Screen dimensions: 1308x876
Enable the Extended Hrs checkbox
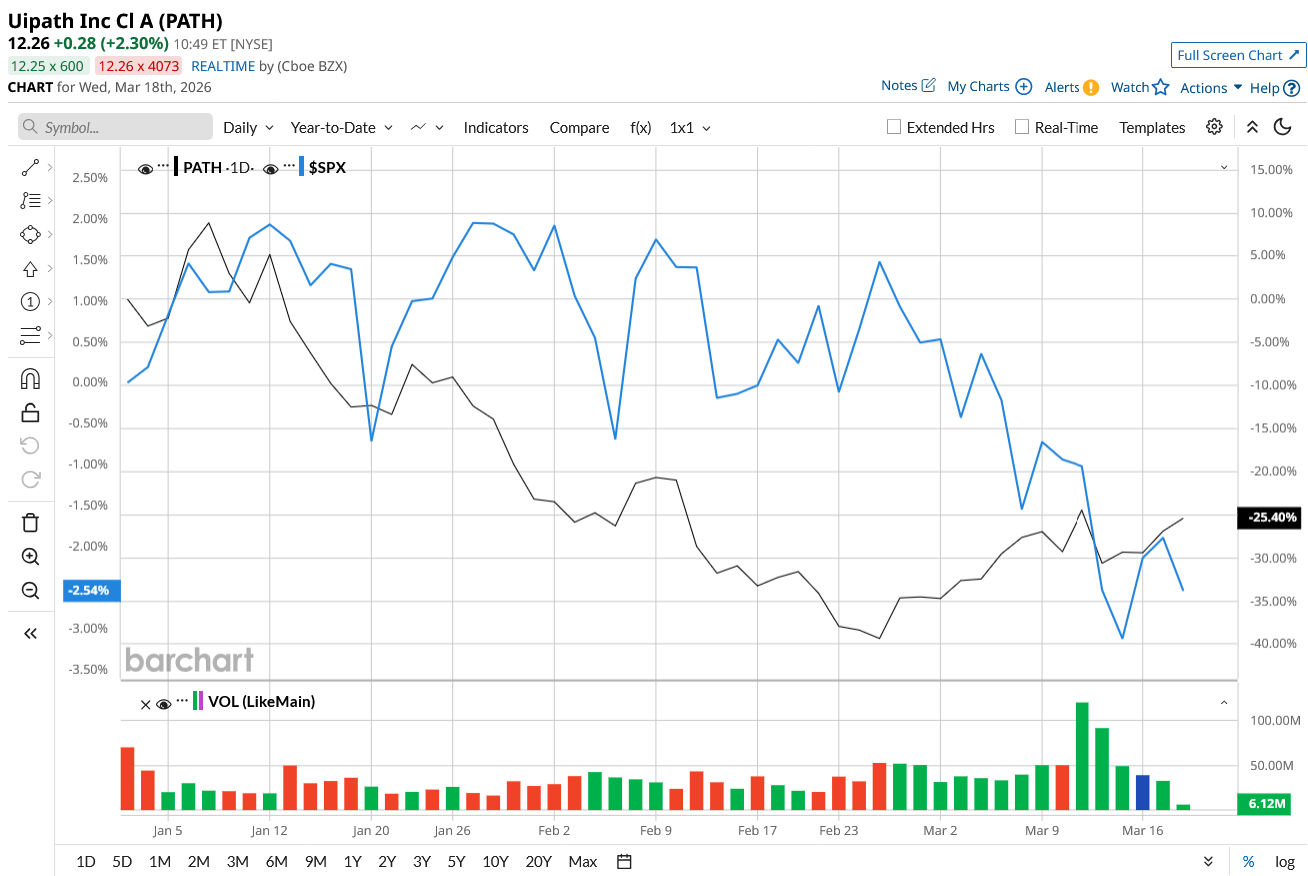point(895,127)
